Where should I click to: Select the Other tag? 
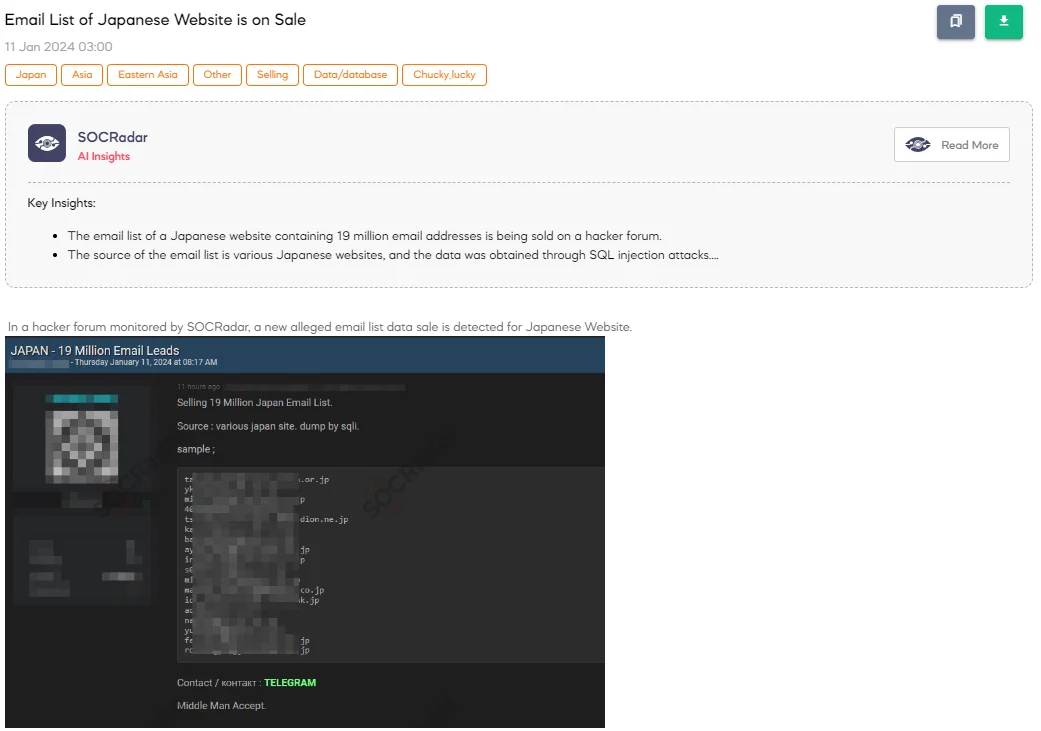point(217,75)
